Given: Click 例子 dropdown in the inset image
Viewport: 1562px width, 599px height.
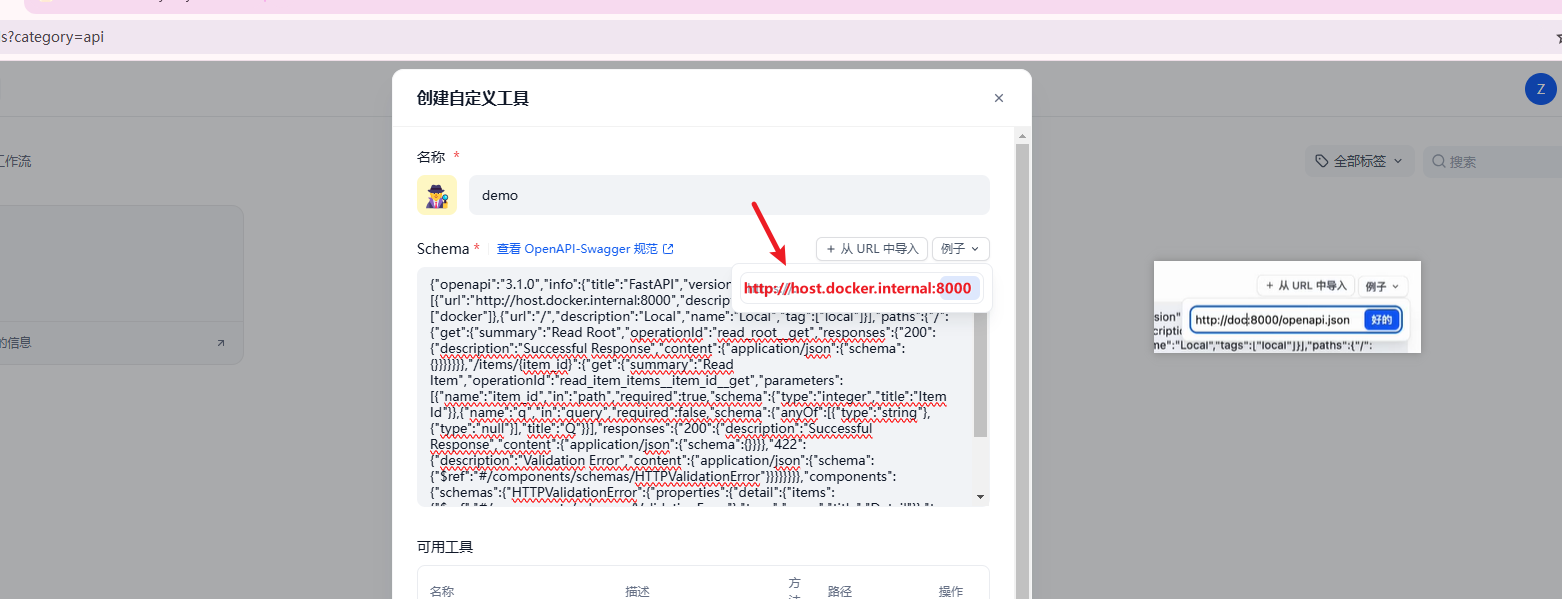Looking at the screenshot, I should pos(1383,286).
